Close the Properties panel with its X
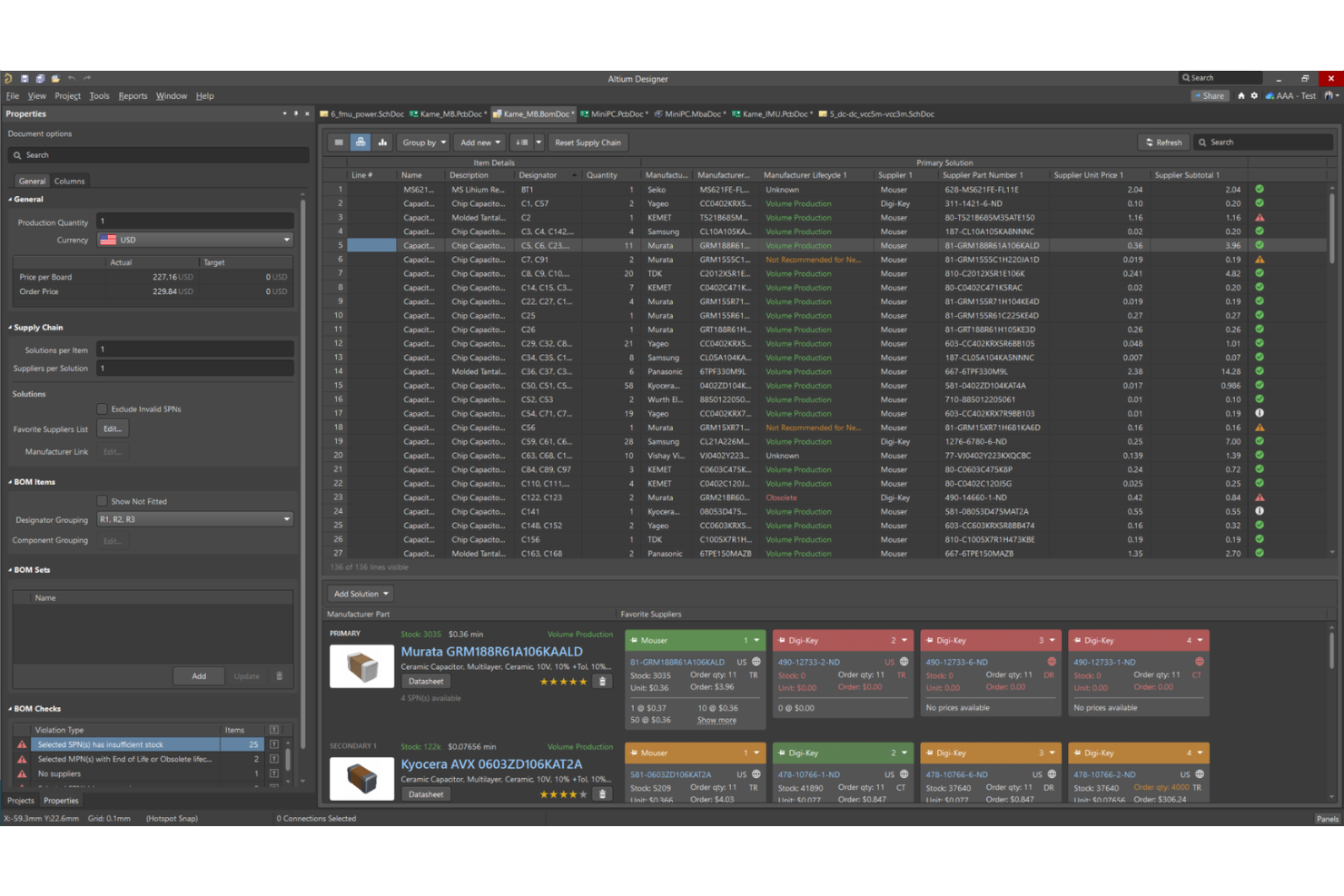Viewport: 1344px width, 896px height. click(x=307, y=113)
